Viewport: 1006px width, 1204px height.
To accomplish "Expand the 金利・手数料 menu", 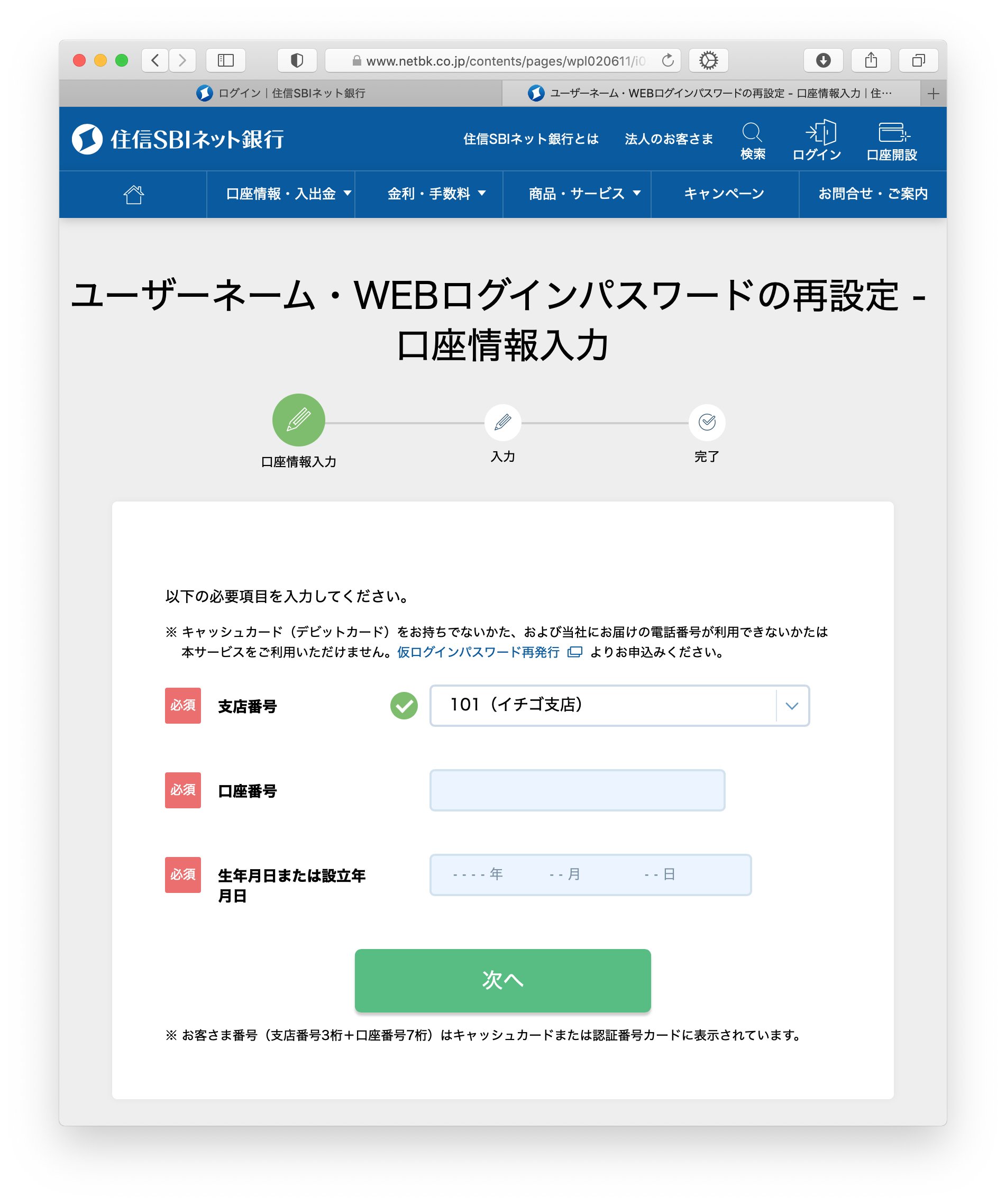I will click(x=429, y=194).
